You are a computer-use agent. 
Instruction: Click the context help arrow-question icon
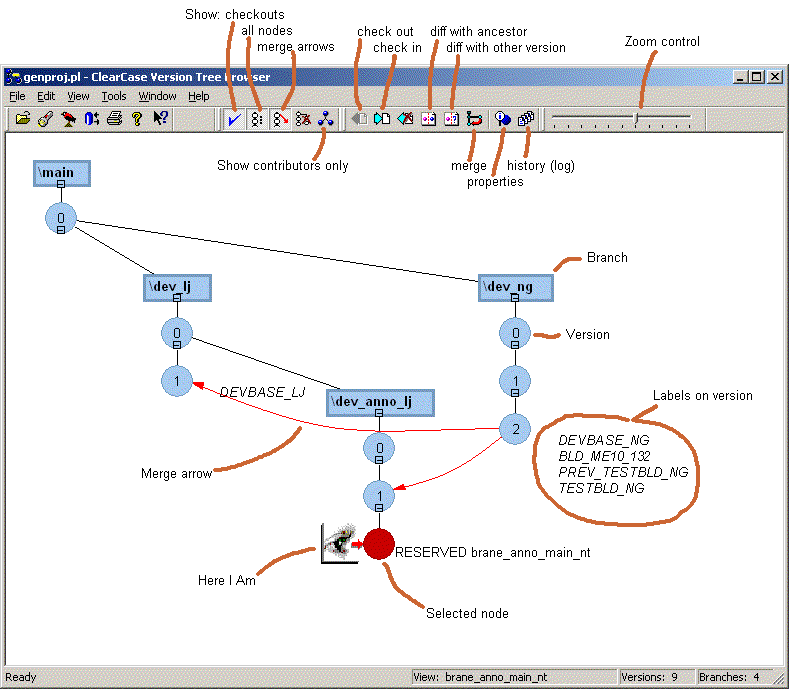pyautogui.click(x=161, y=118)
